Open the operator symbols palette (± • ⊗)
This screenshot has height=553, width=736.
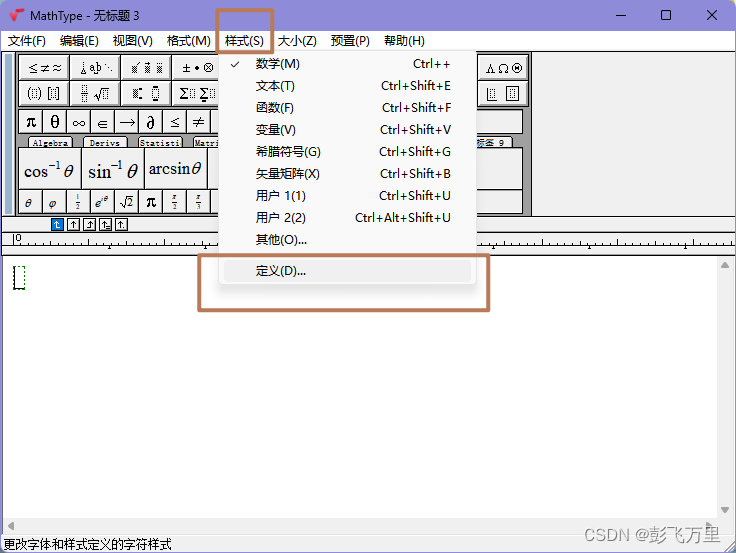tap(196, 68)
